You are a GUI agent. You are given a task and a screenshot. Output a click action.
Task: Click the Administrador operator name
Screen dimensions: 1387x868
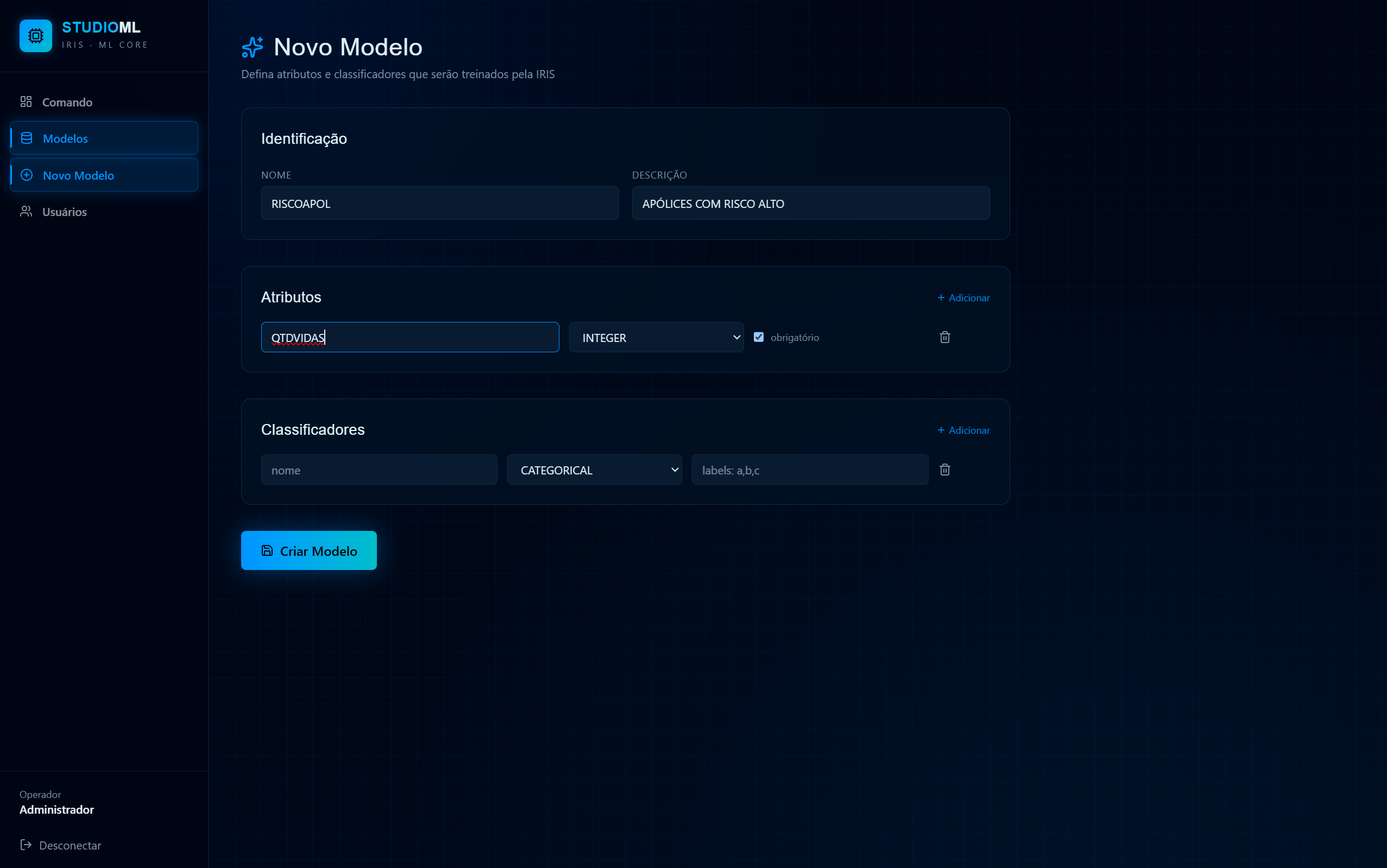click(57, 809)
